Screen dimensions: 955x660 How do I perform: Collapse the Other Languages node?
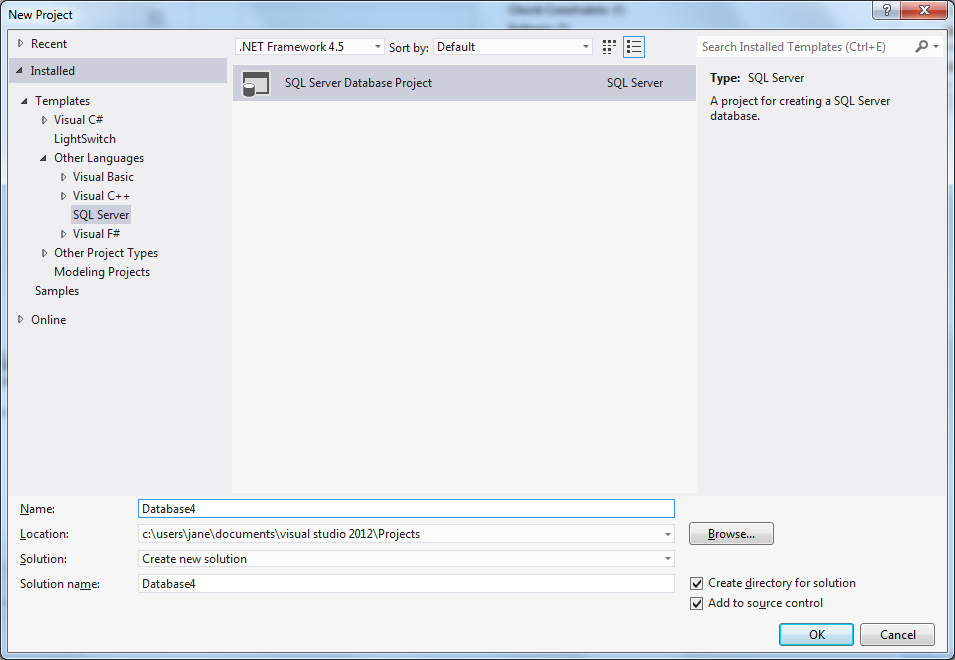pyautogui.click(x=44, y=158)
